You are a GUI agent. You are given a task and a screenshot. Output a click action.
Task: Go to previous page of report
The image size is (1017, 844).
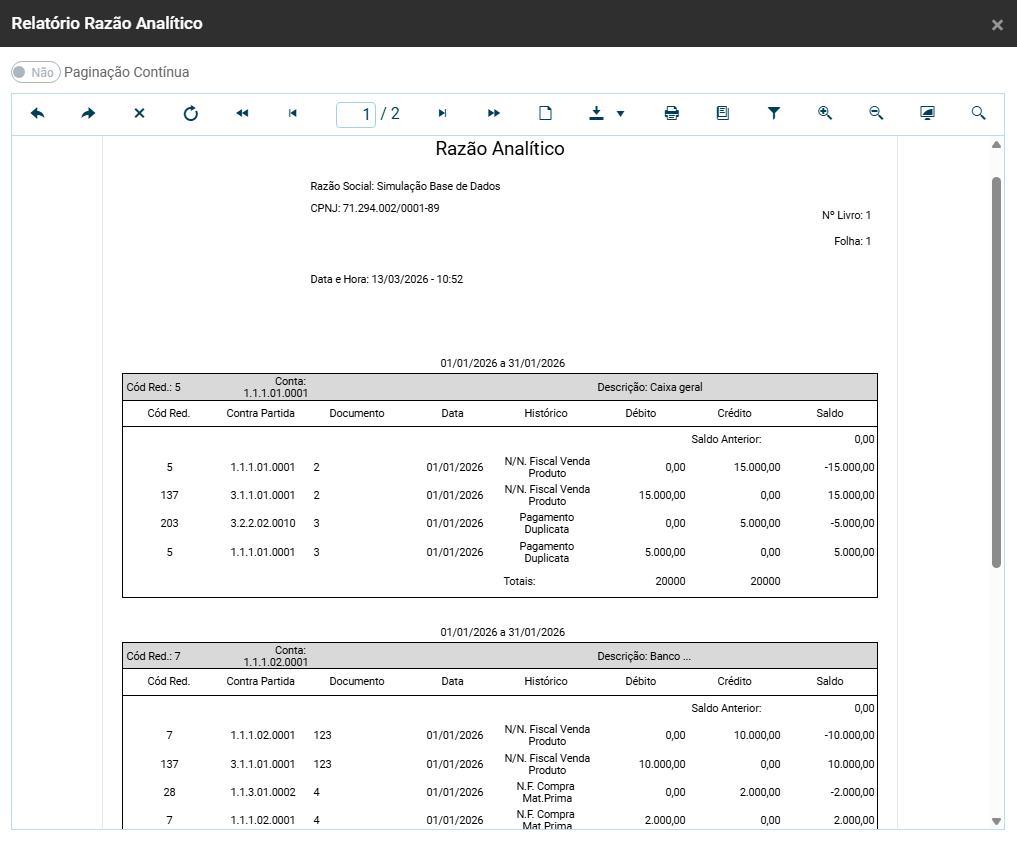click(293, 114)
